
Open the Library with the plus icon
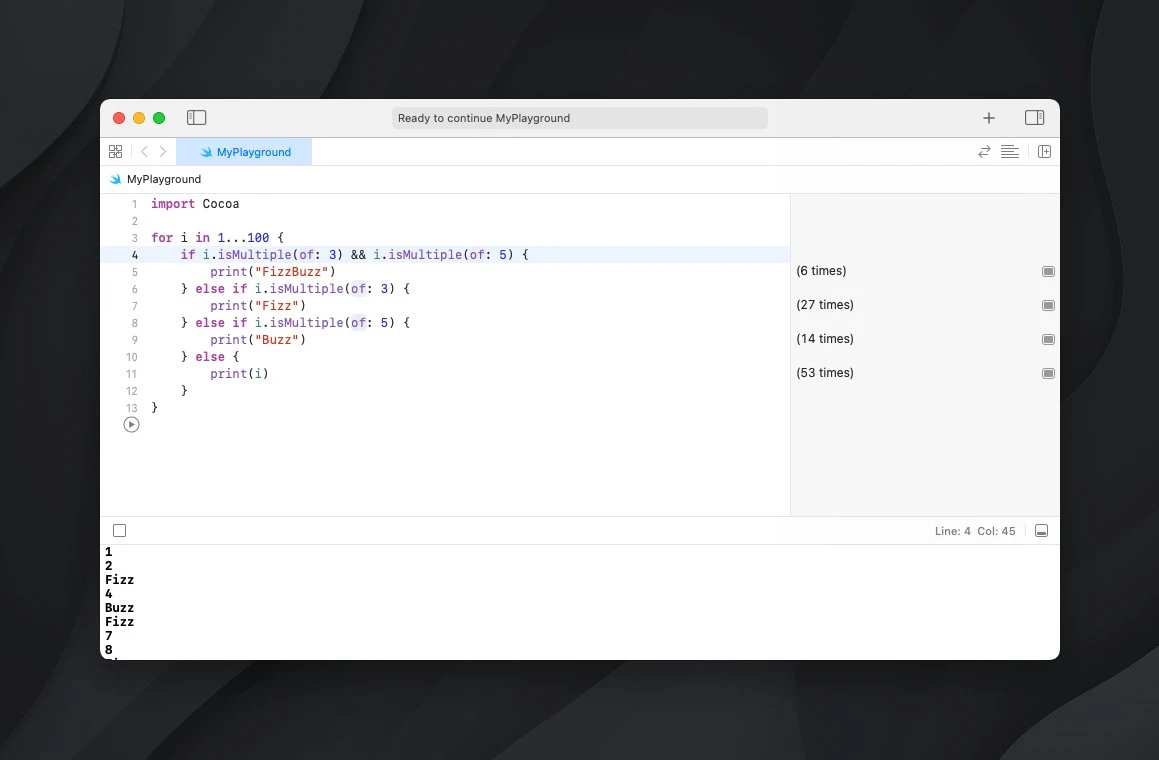[x=989, y=118]
